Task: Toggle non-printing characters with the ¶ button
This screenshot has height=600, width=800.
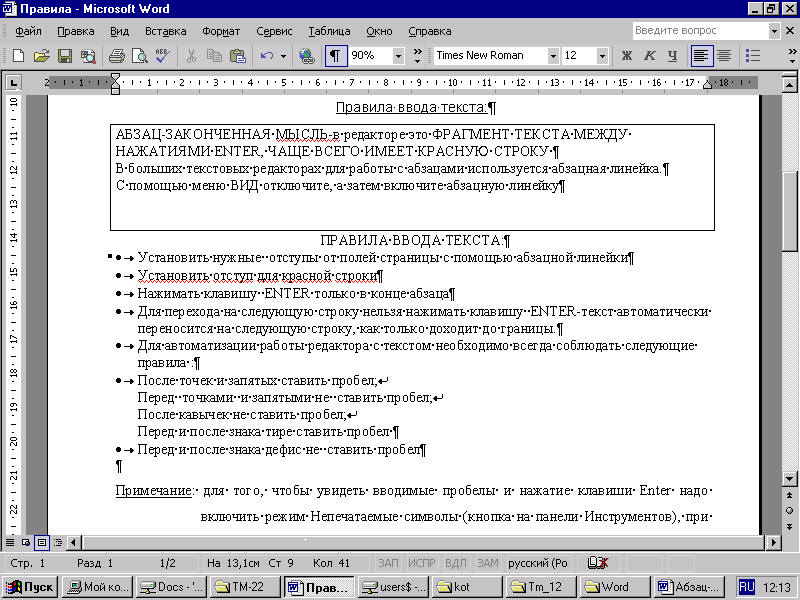Action: tap(335, 56)
